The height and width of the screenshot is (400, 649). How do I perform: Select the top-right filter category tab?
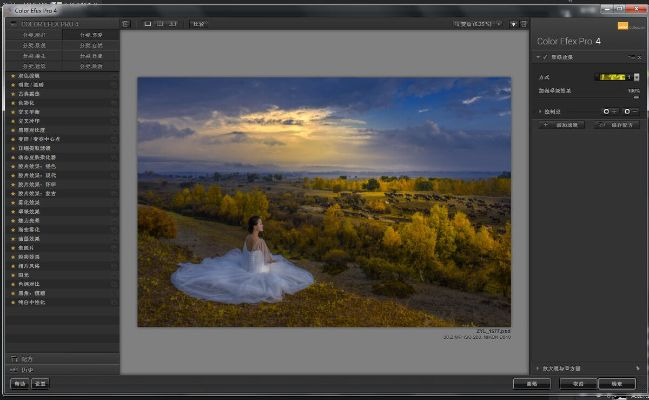pos(90,34)
